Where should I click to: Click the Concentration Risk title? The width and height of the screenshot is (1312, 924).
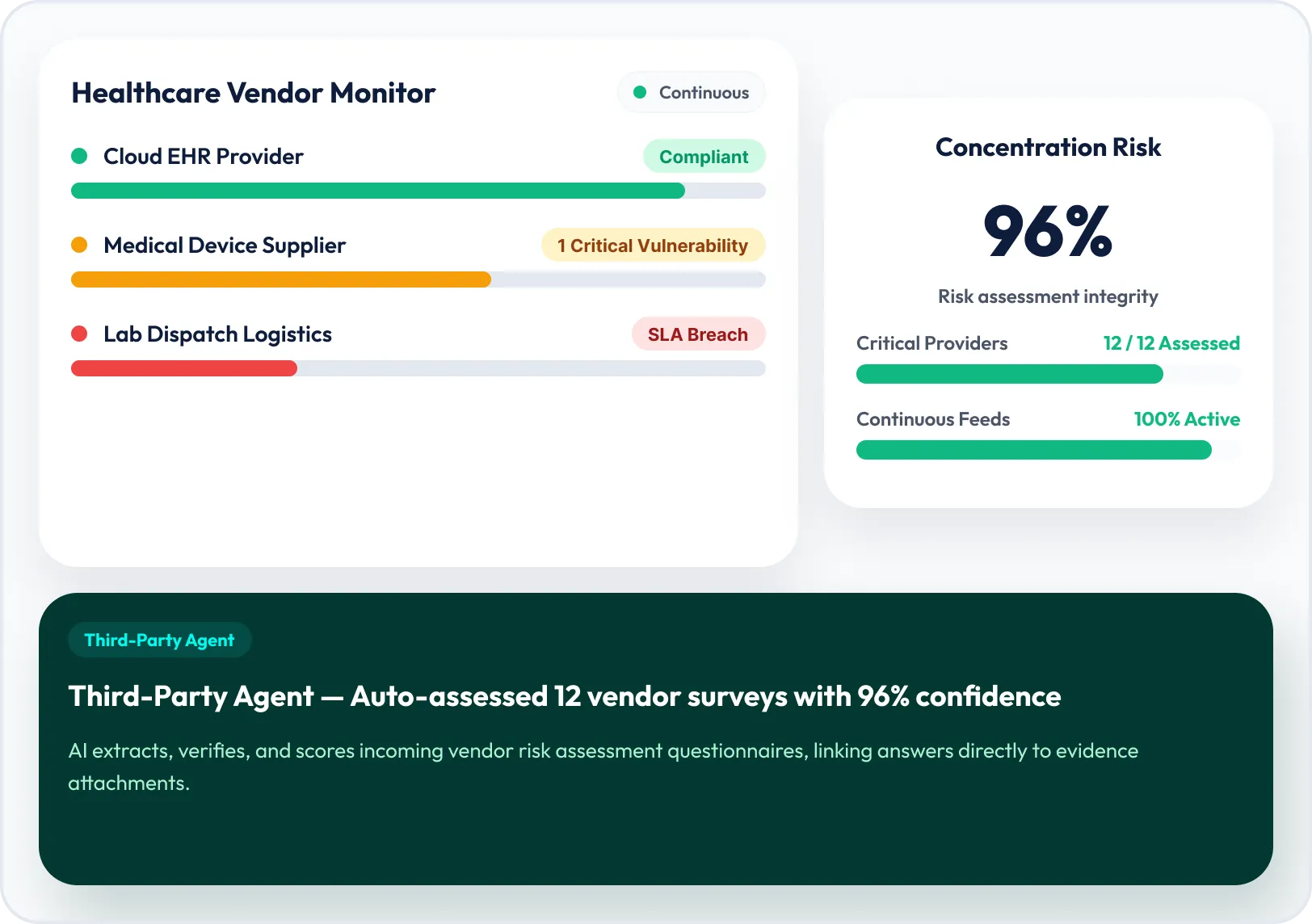tap(1048, 147)
